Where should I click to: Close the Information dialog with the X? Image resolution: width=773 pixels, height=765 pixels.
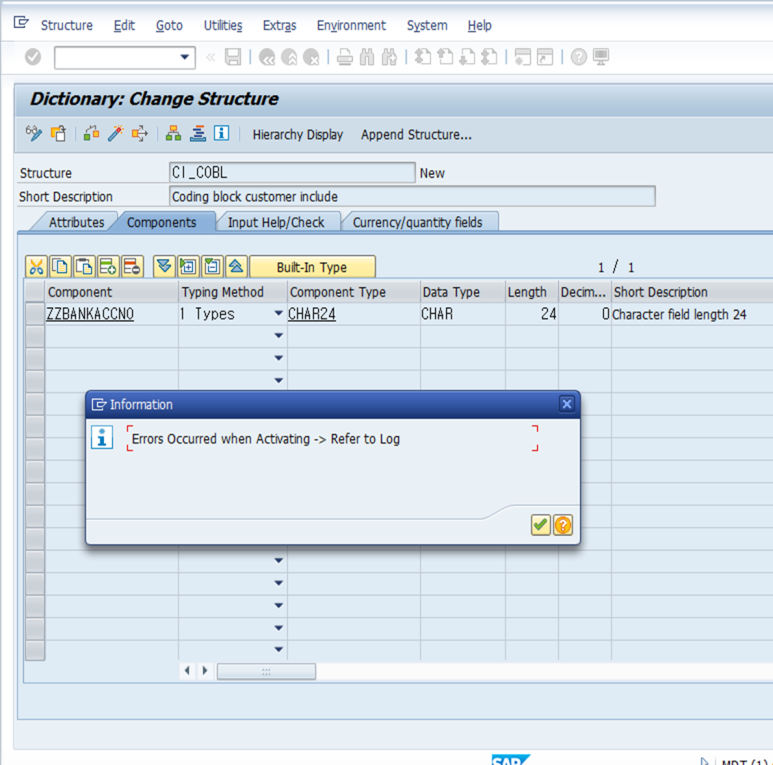(567, 404)
